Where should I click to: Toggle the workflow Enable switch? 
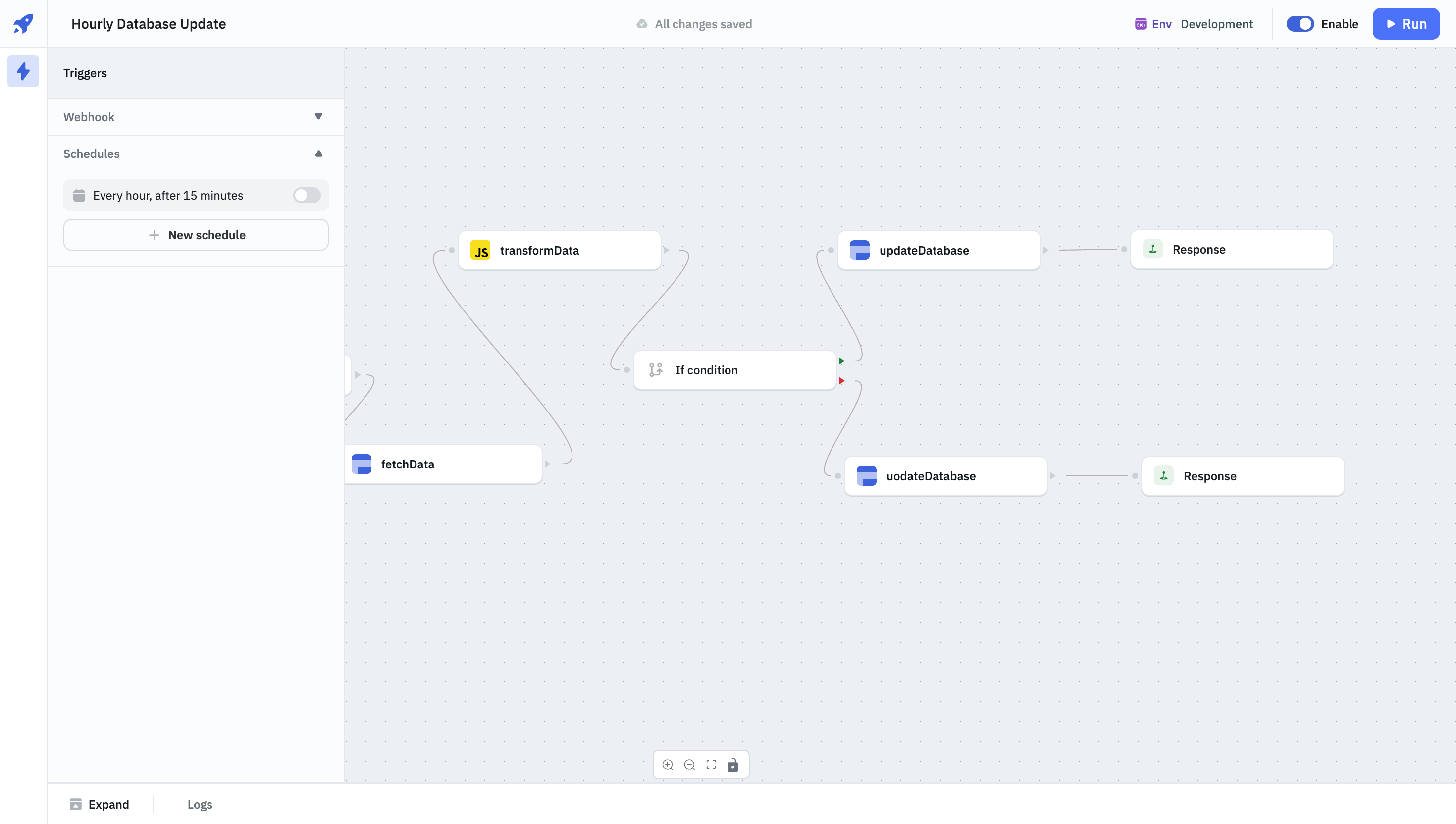click(x=1300, y=24)
